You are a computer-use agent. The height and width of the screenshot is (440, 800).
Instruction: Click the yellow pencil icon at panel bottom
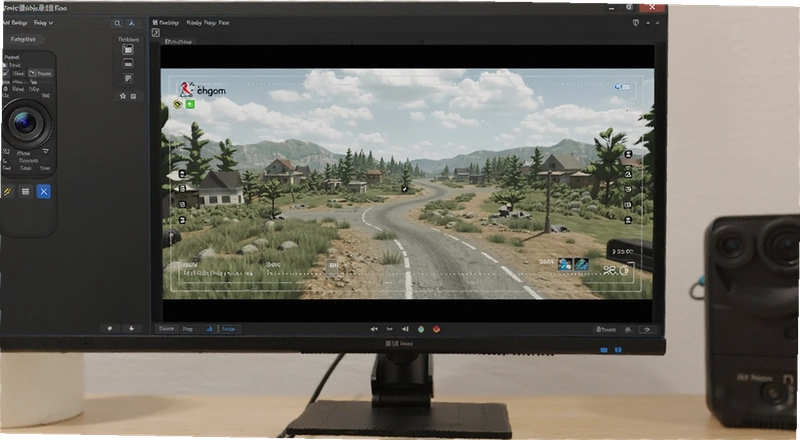click(x=7, y=191)
